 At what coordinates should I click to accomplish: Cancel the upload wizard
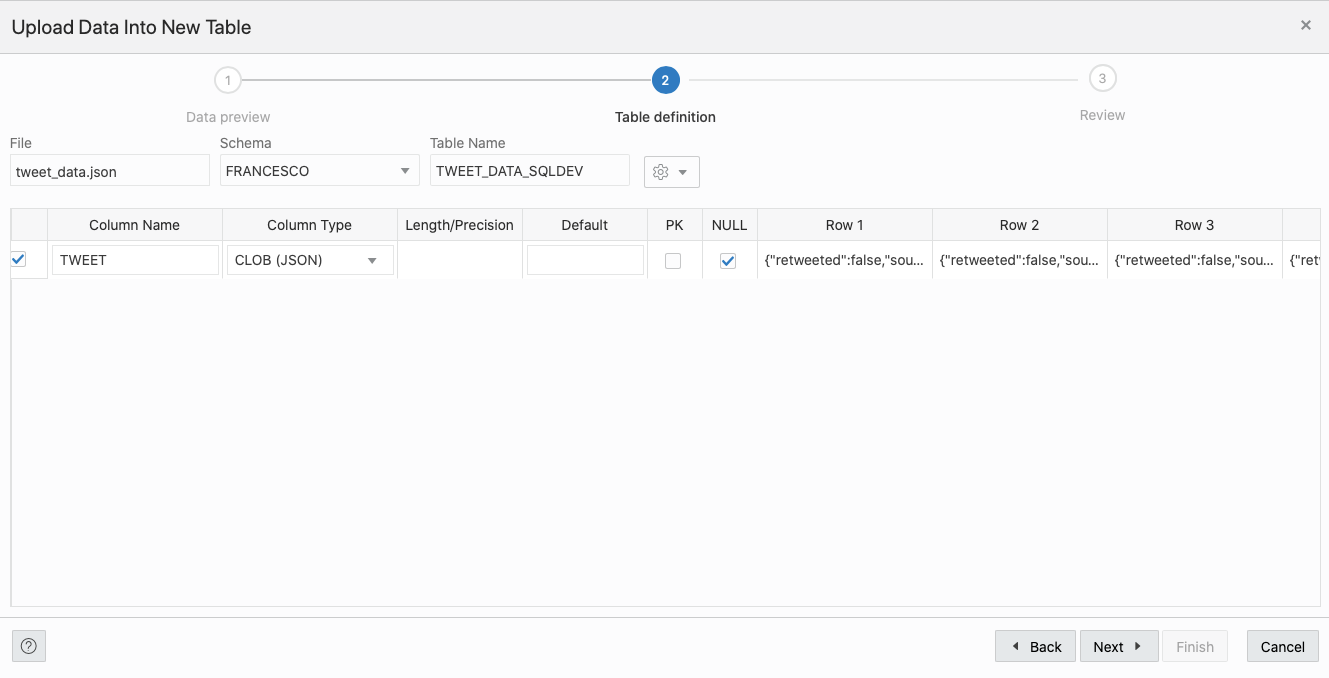(x=1283, y=647)
